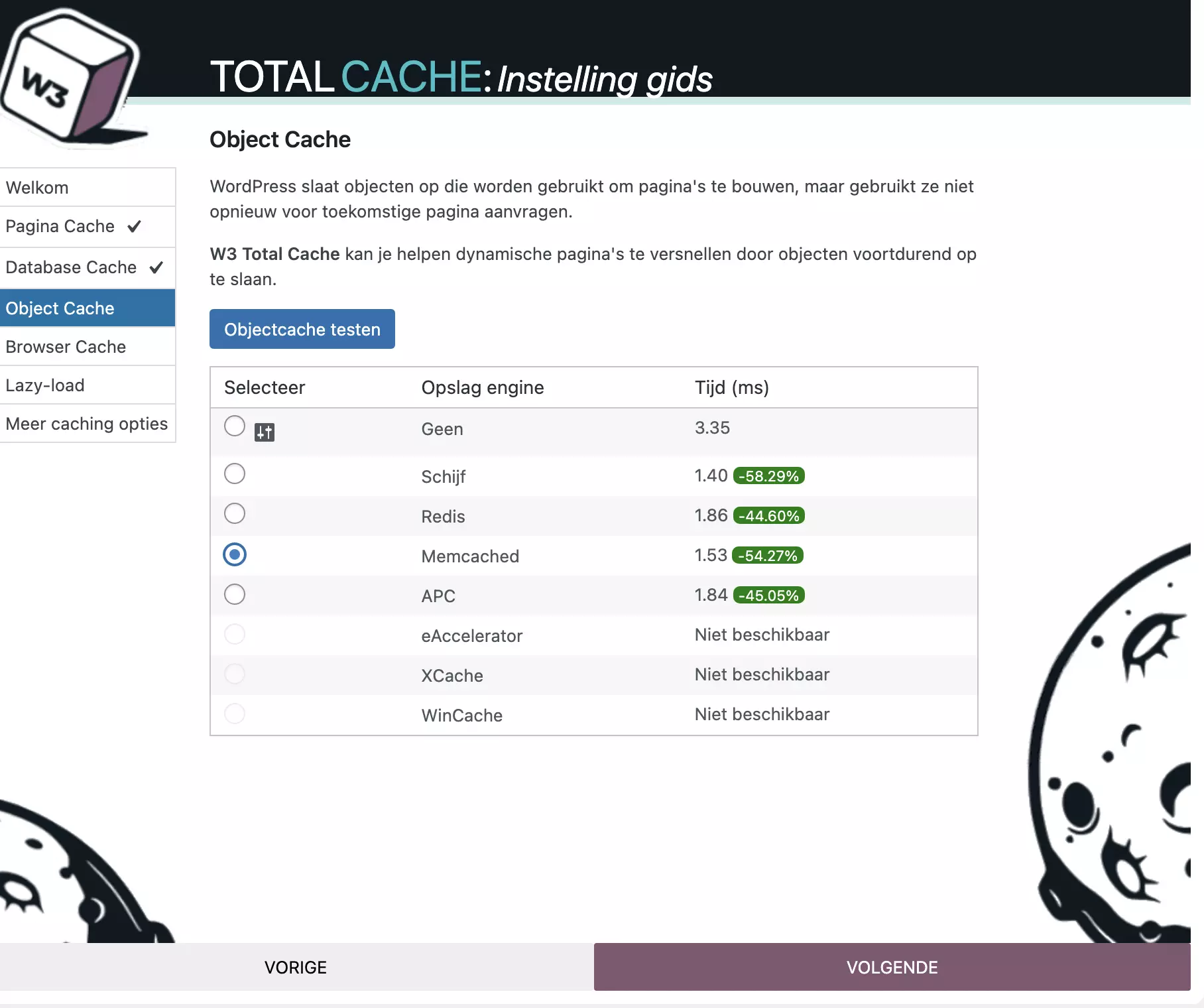
Task: Click the 3.35 time value
Action: pyautogui.click(x=712, y=428)
